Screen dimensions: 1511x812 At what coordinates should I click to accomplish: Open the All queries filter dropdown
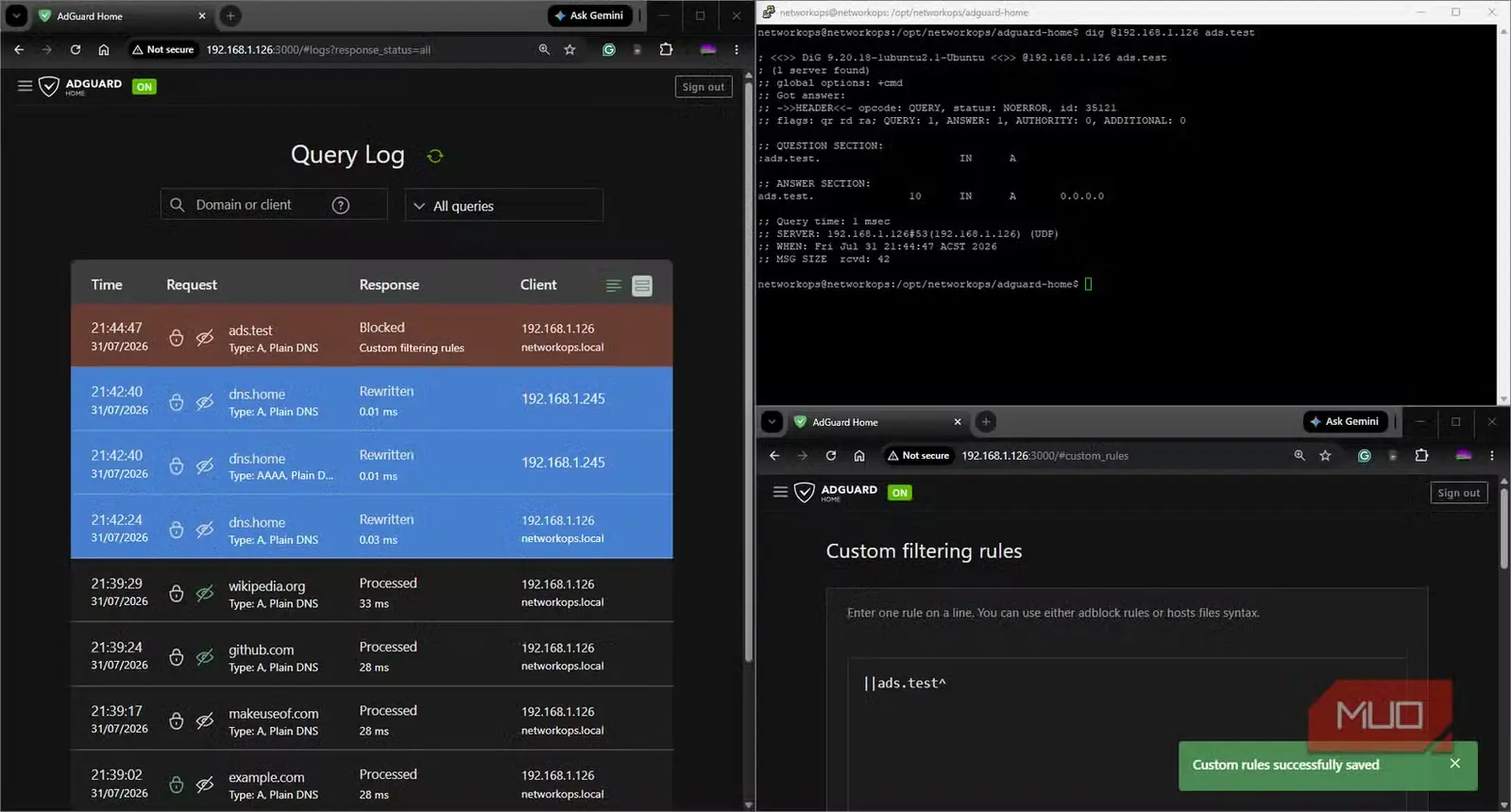click(504, 205)
